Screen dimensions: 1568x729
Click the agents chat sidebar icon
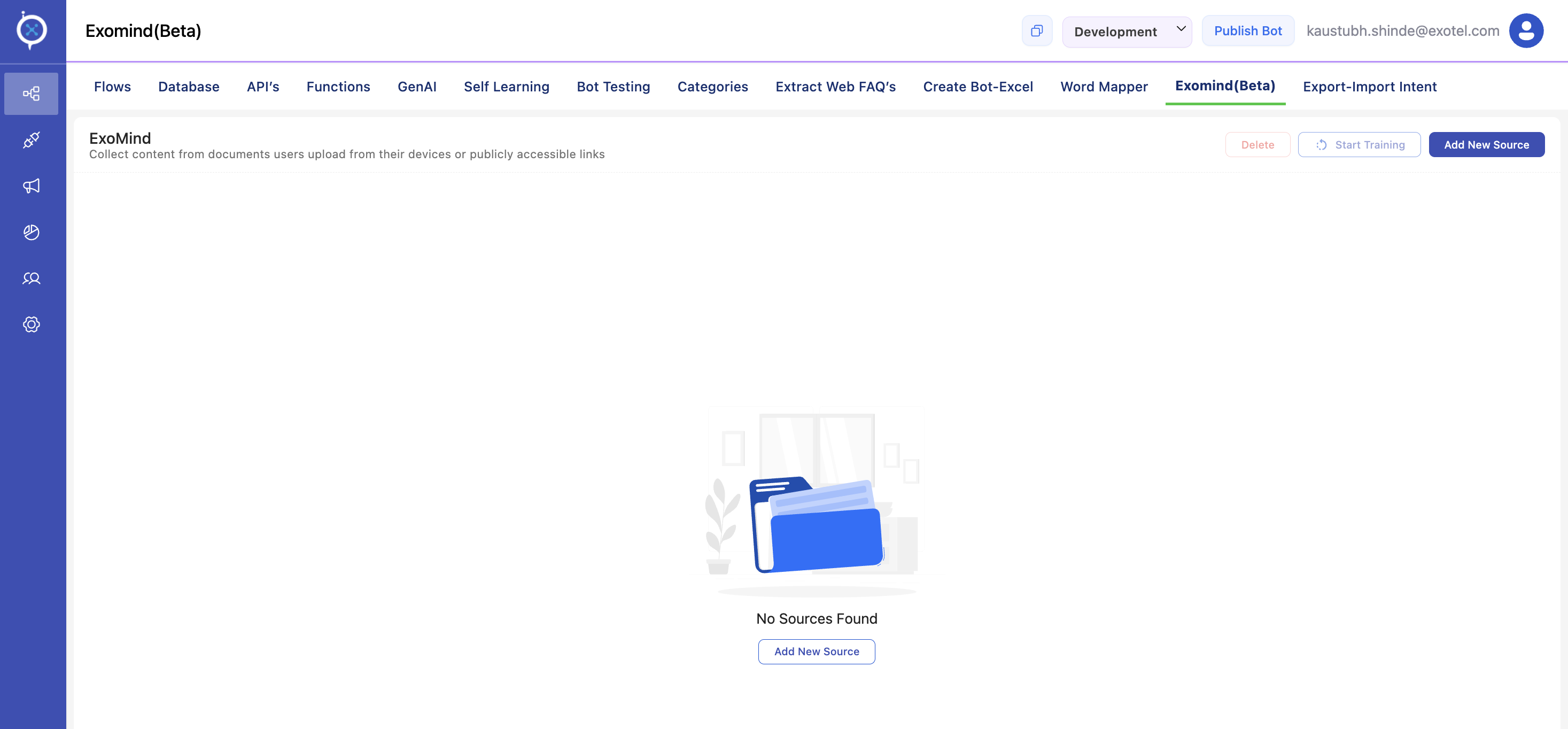coord(31,278)
